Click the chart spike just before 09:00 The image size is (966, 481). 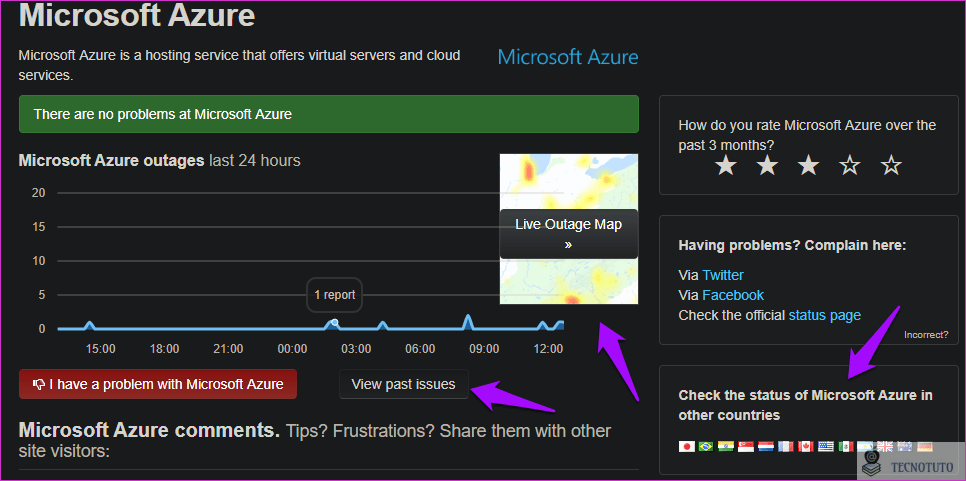click(x=468, y=321)
